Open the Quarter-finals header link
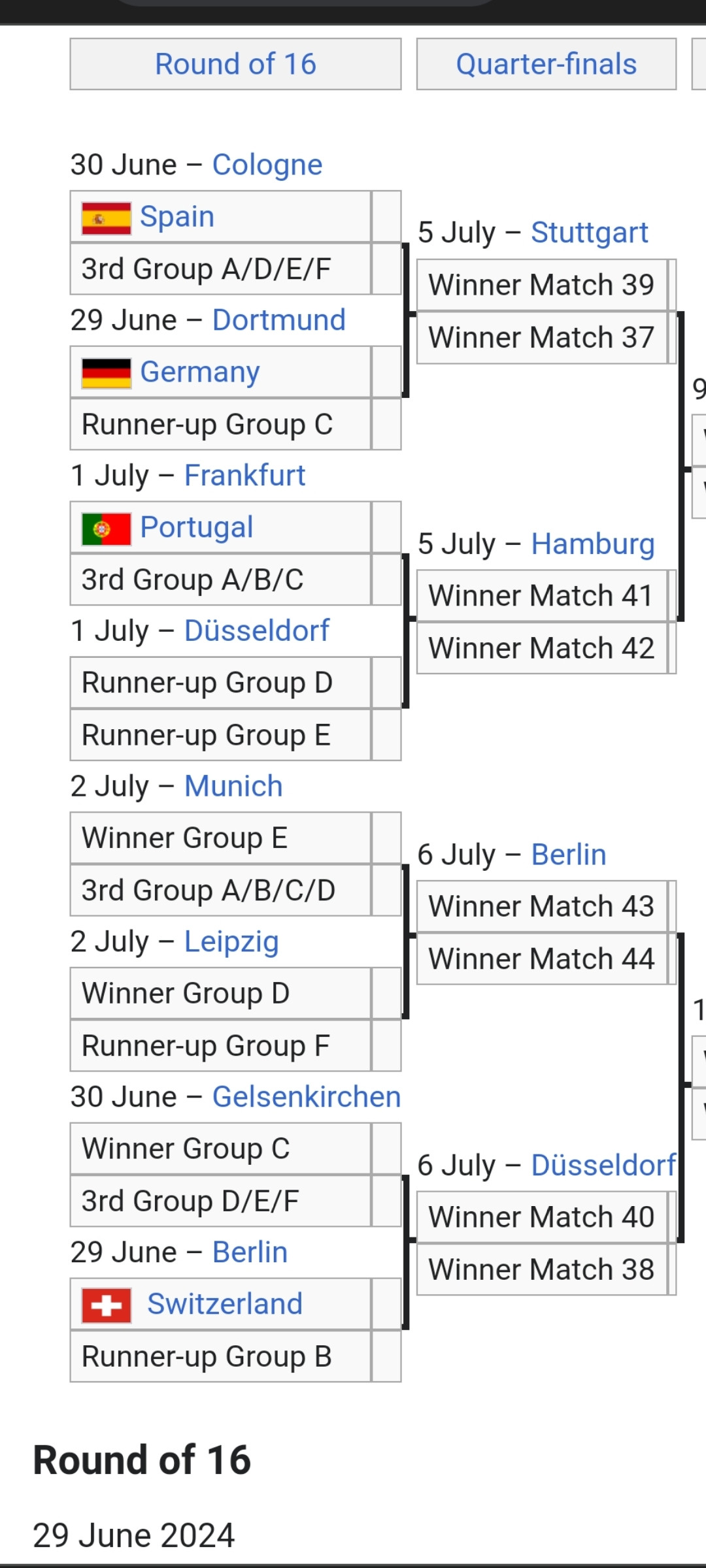 click(x=546, y=64)
